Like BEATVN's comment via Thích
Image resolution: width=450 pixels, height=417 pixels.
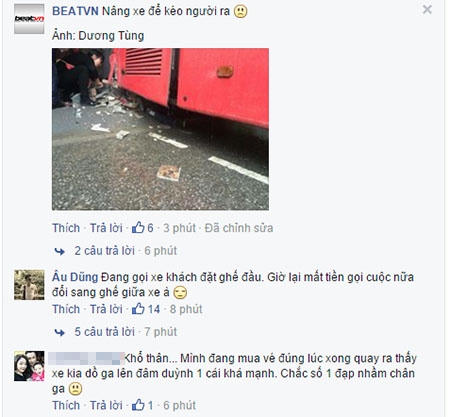point(66,228)
